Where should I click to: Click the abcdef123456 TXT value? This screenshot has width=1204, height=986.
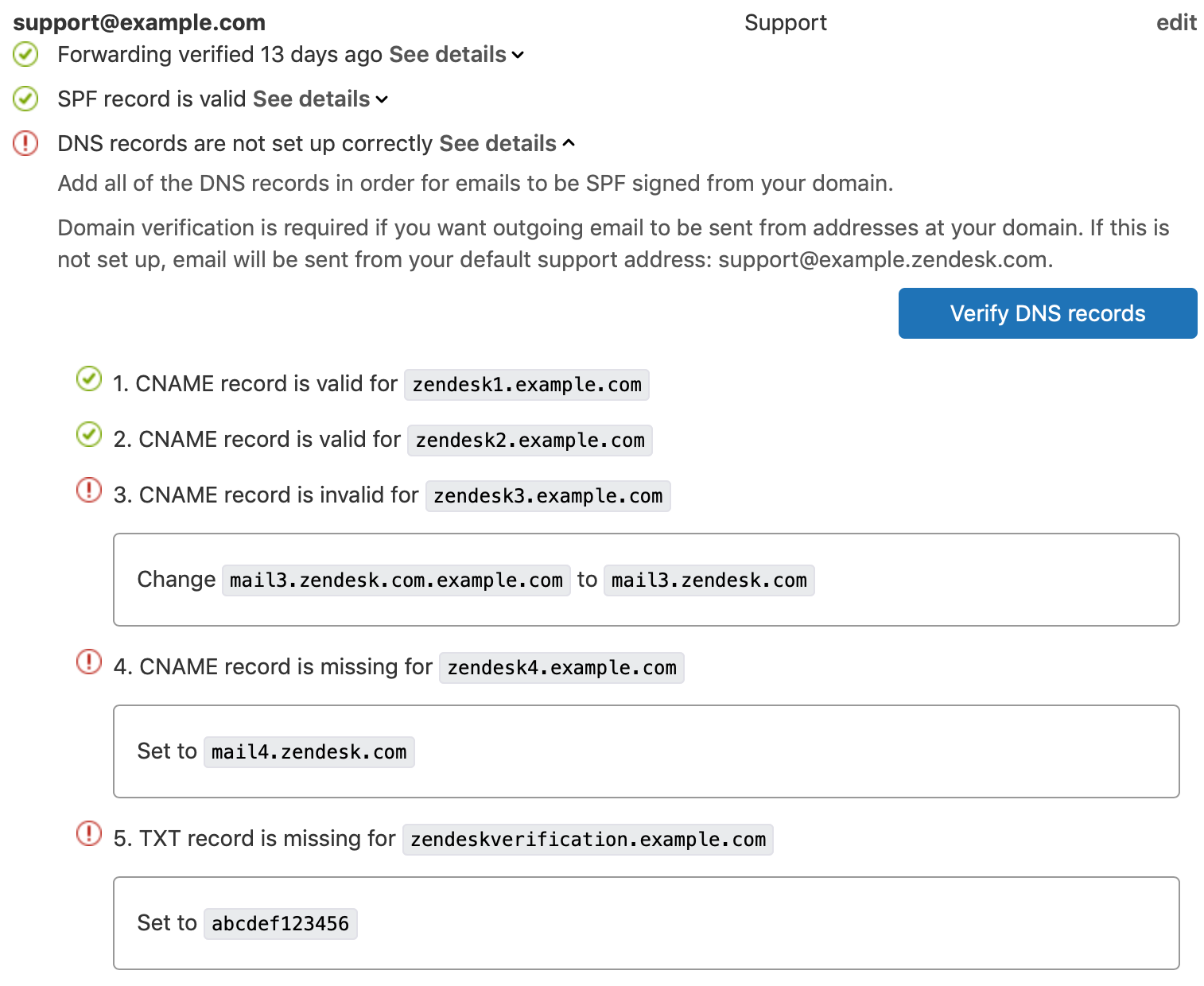click(280, 924)
